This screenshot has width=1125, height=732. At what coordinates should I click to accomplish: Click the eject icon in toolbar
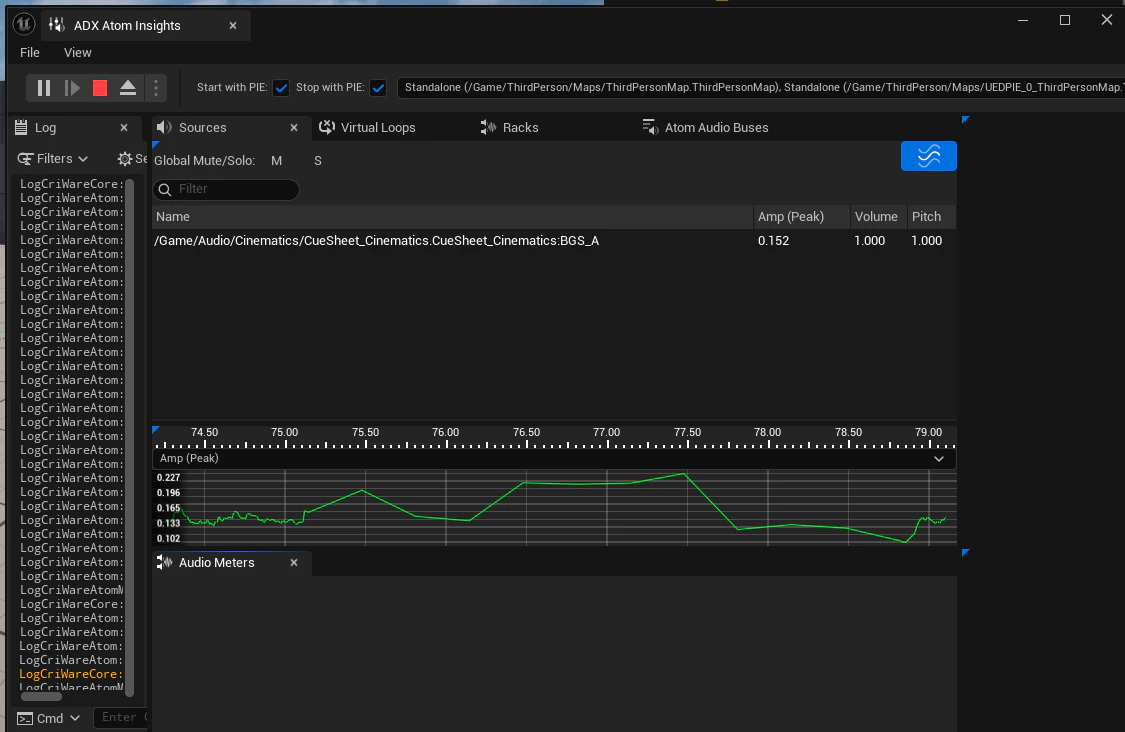pos(128,88)
